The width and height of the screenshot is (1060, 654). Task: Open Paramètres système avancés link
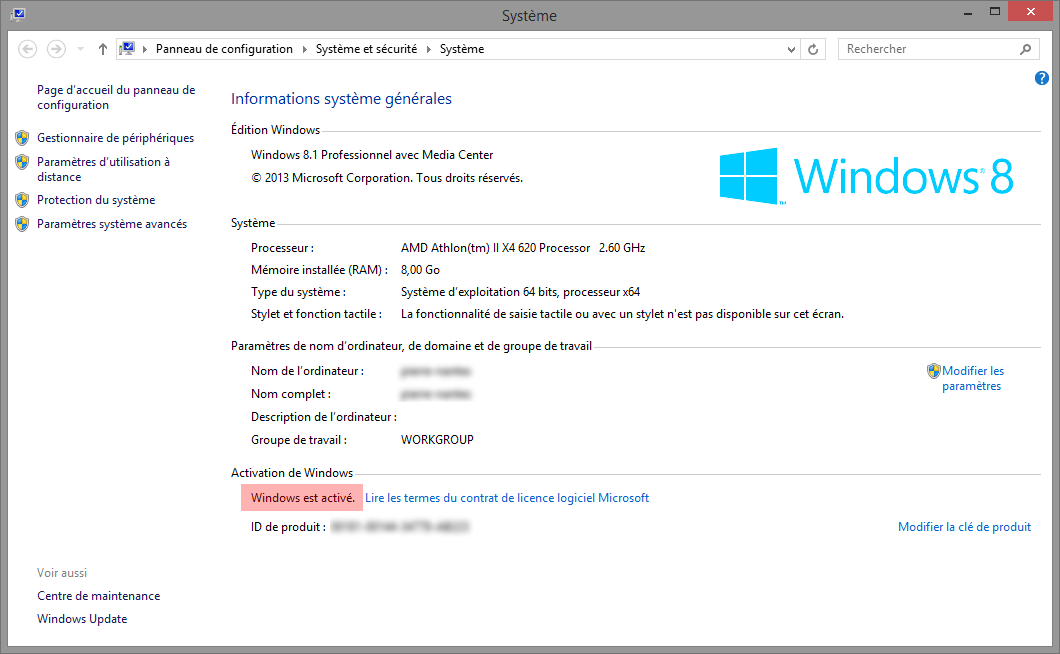(112, 224)
